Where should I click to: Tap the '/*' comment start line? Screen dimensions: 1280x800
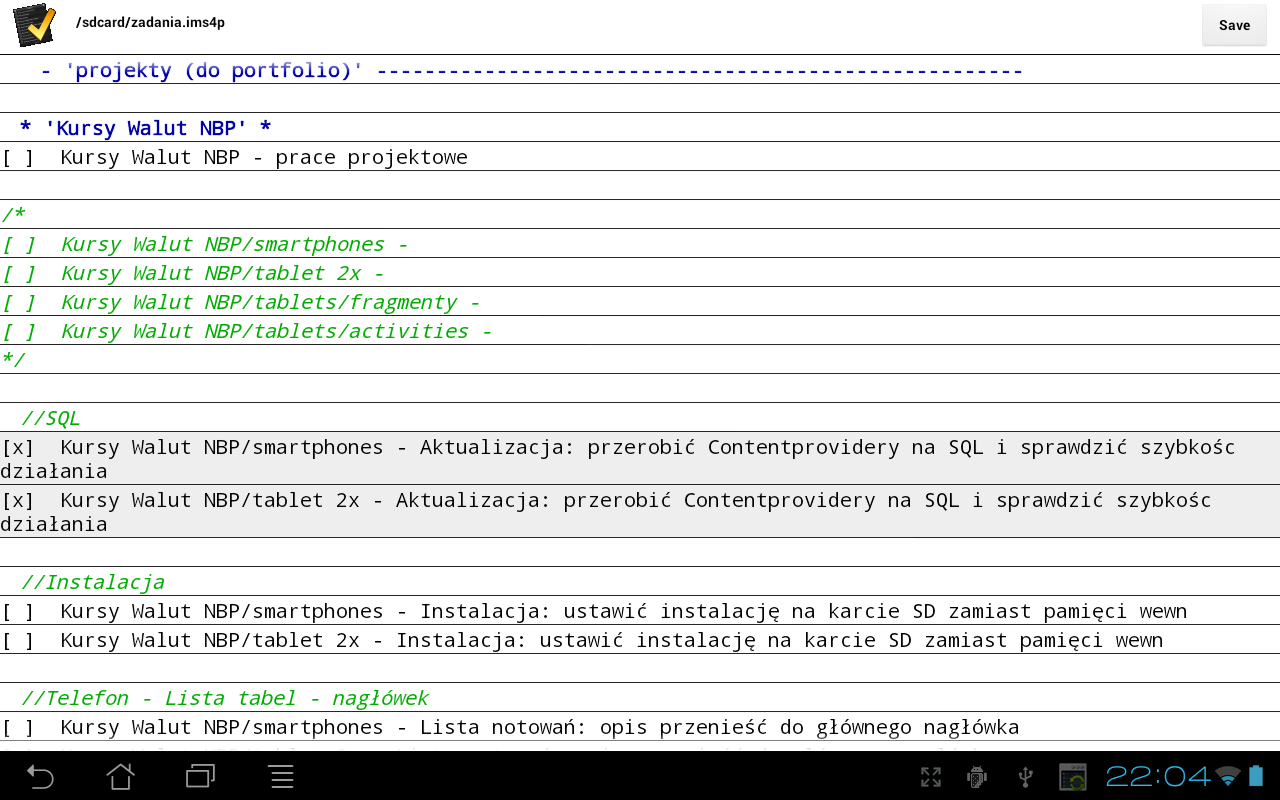640,215
